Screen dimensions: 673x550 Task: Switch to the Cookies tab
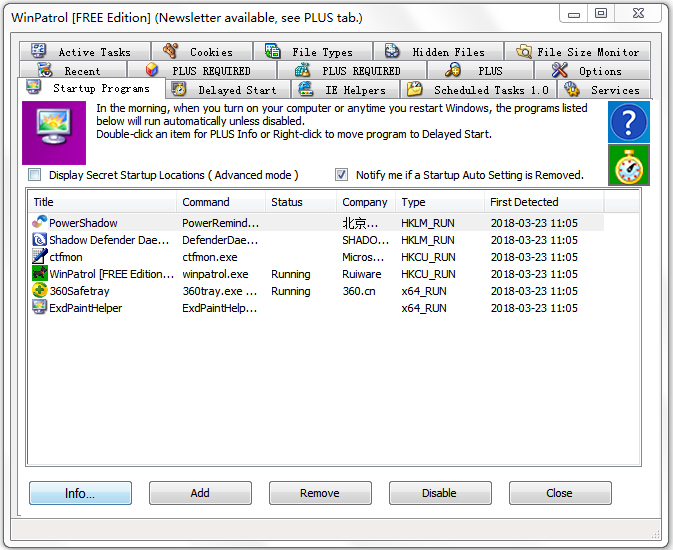(202, 52)
